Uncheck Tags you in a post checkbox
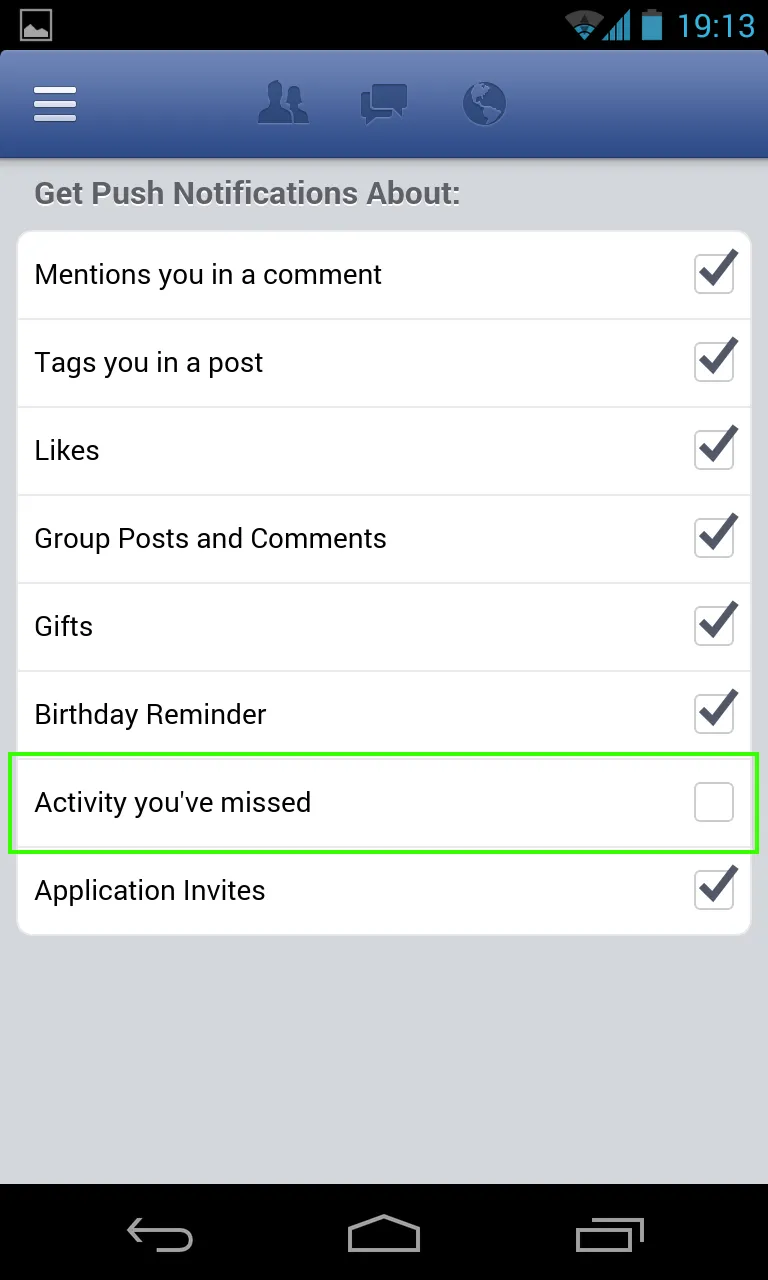The image size is (768, 1280). (715, 362)
